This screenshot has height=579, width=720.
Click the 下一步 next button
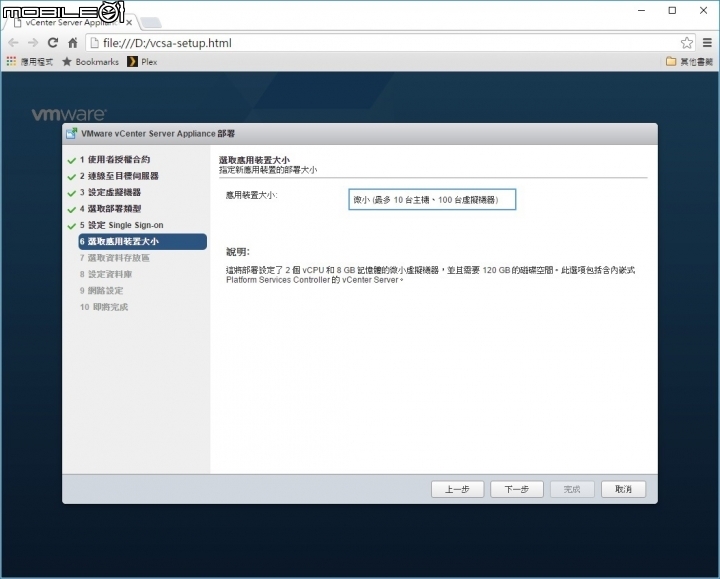517,489
